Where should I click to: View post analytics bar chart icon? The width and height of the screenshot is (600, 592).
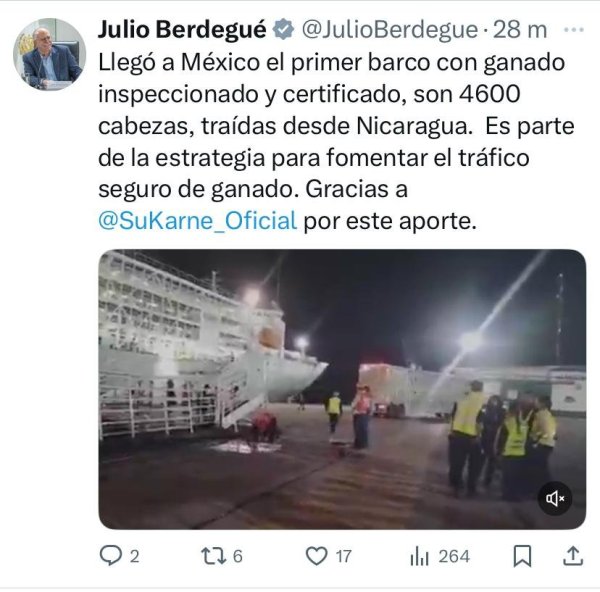click(419, 556)
